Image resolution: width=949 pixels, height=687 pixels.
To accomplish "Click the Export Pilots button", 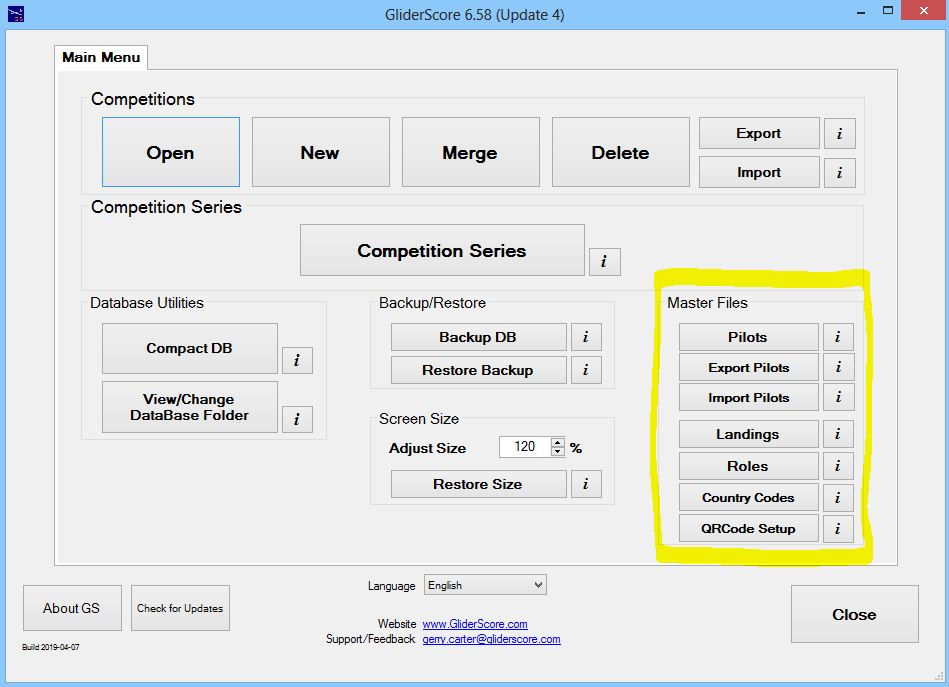I will tap(748, 367).
